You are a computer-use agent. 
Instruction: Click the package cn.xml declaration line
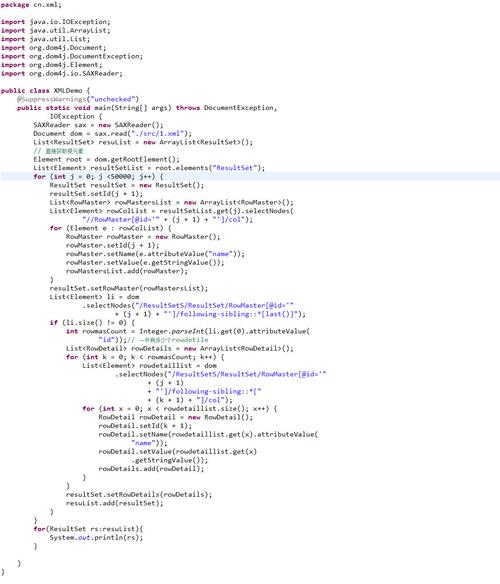coord(31,5)
